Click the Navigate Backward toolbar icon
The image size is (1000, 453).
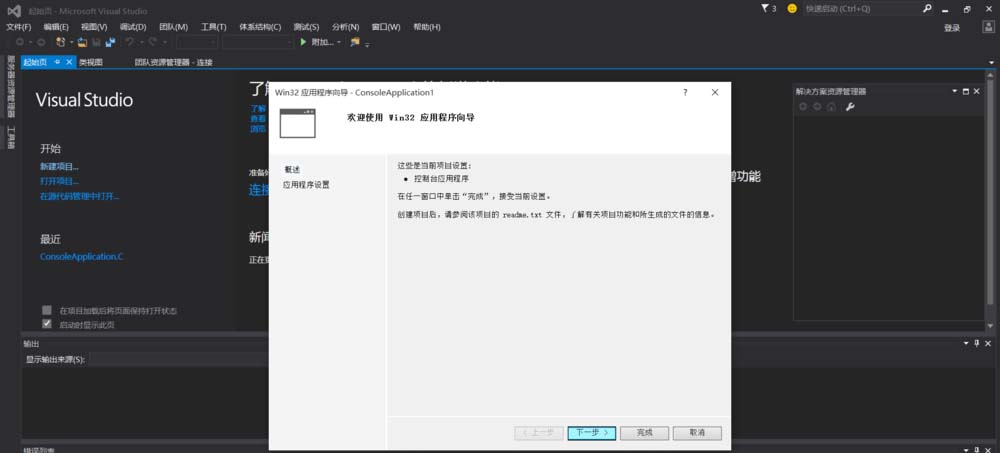pos(20,42)
